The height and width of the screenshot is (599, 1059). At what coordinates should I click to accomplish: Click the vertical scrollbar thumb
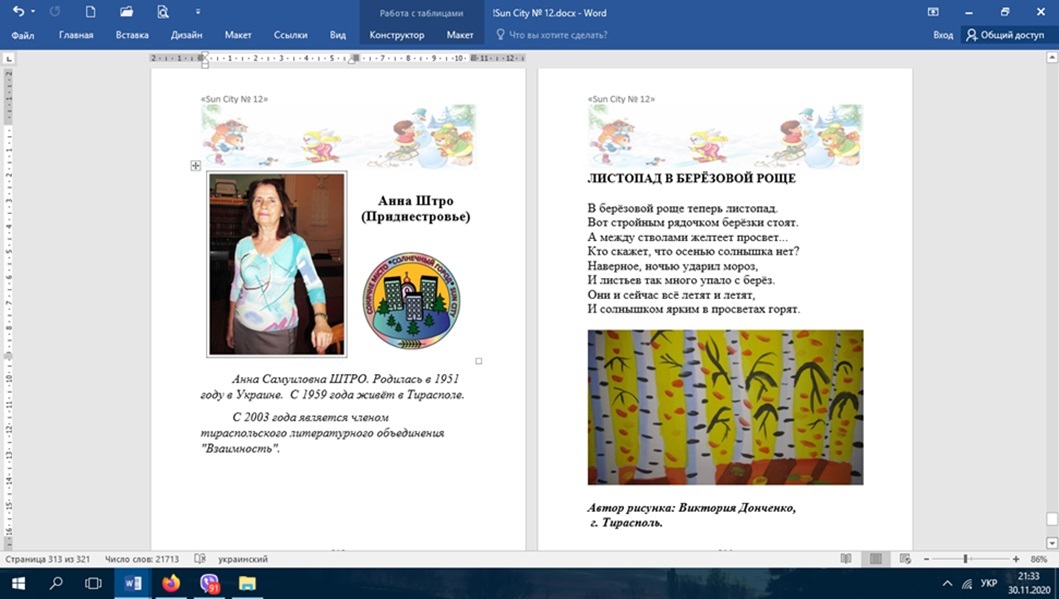[1052, 519]
